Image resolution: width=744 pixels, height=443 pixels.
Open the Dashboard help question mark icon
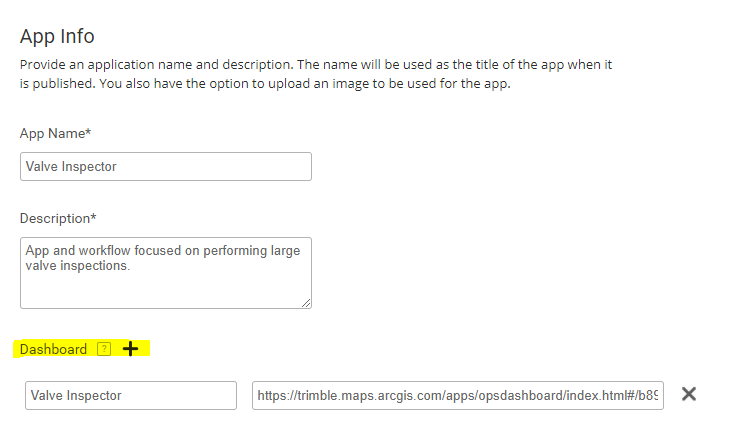[104, 349]
